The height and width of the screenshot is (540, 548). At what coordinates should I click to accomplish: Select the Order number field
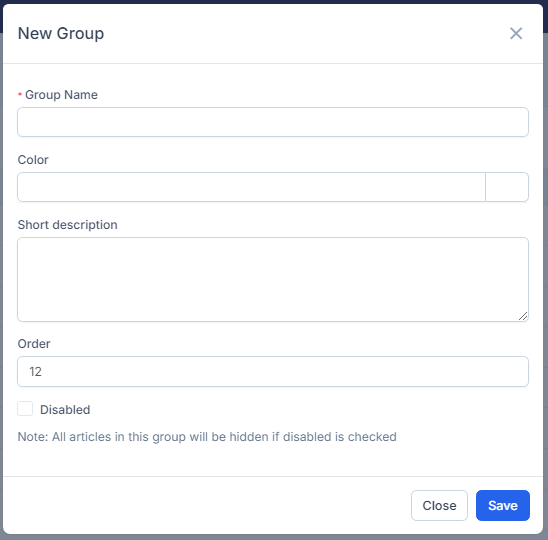pos(273,372)
